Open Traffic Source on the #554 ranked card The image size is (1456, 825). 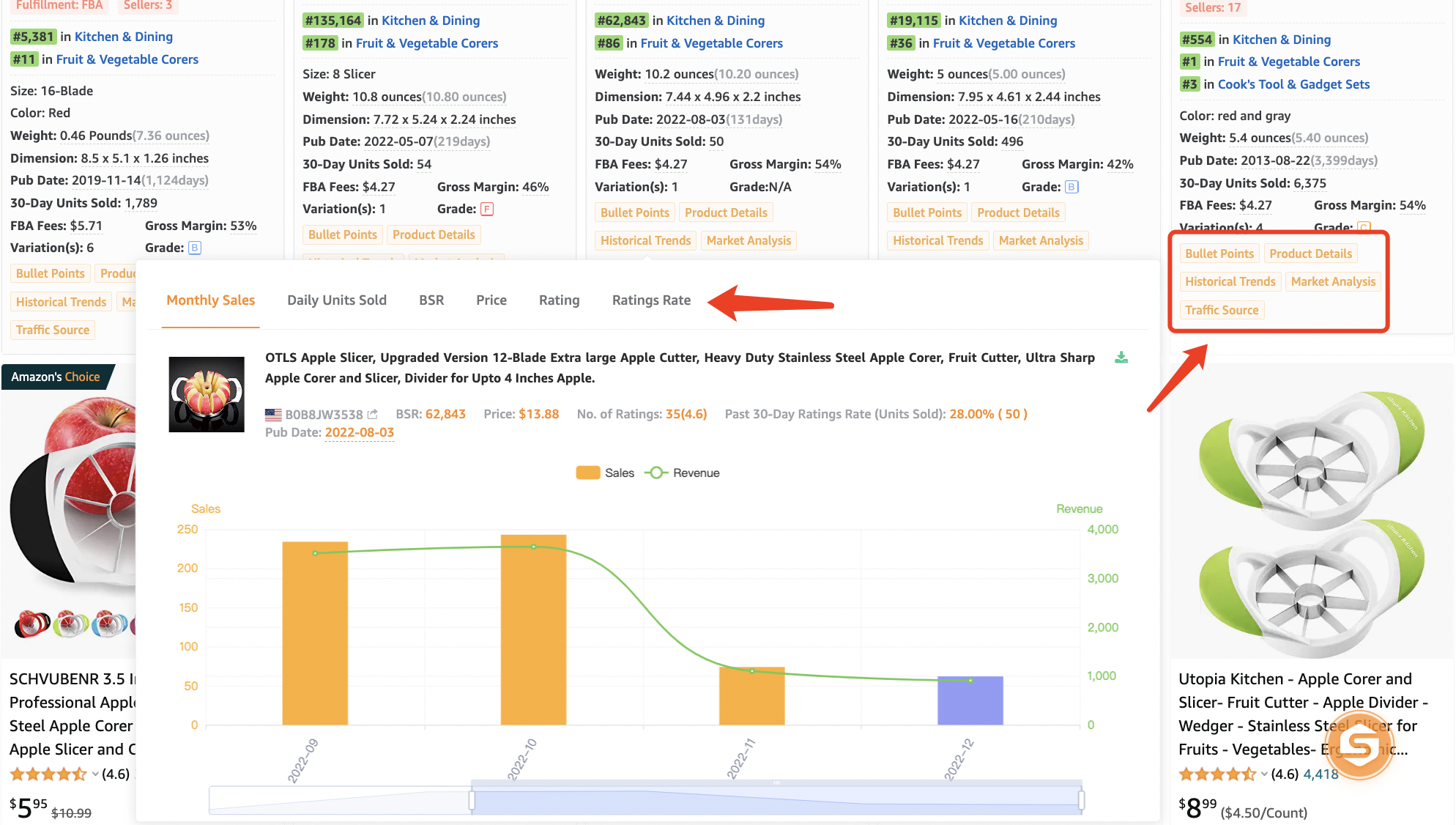[1222, 310]
